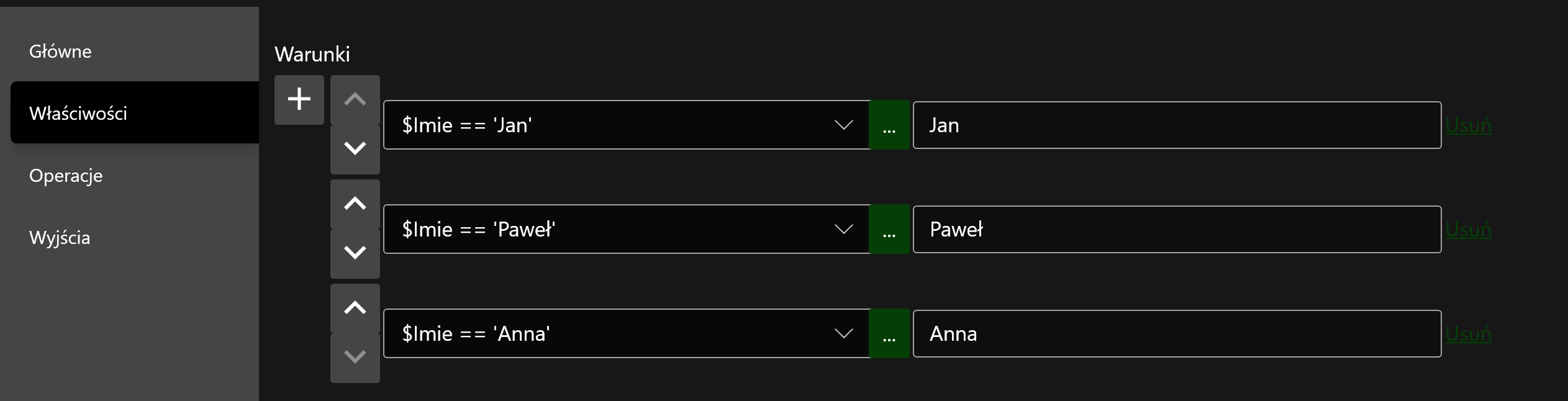This screenshot has width=1568, height=401.
Task: Select the Właściwości tab
Action: point(78,113)
